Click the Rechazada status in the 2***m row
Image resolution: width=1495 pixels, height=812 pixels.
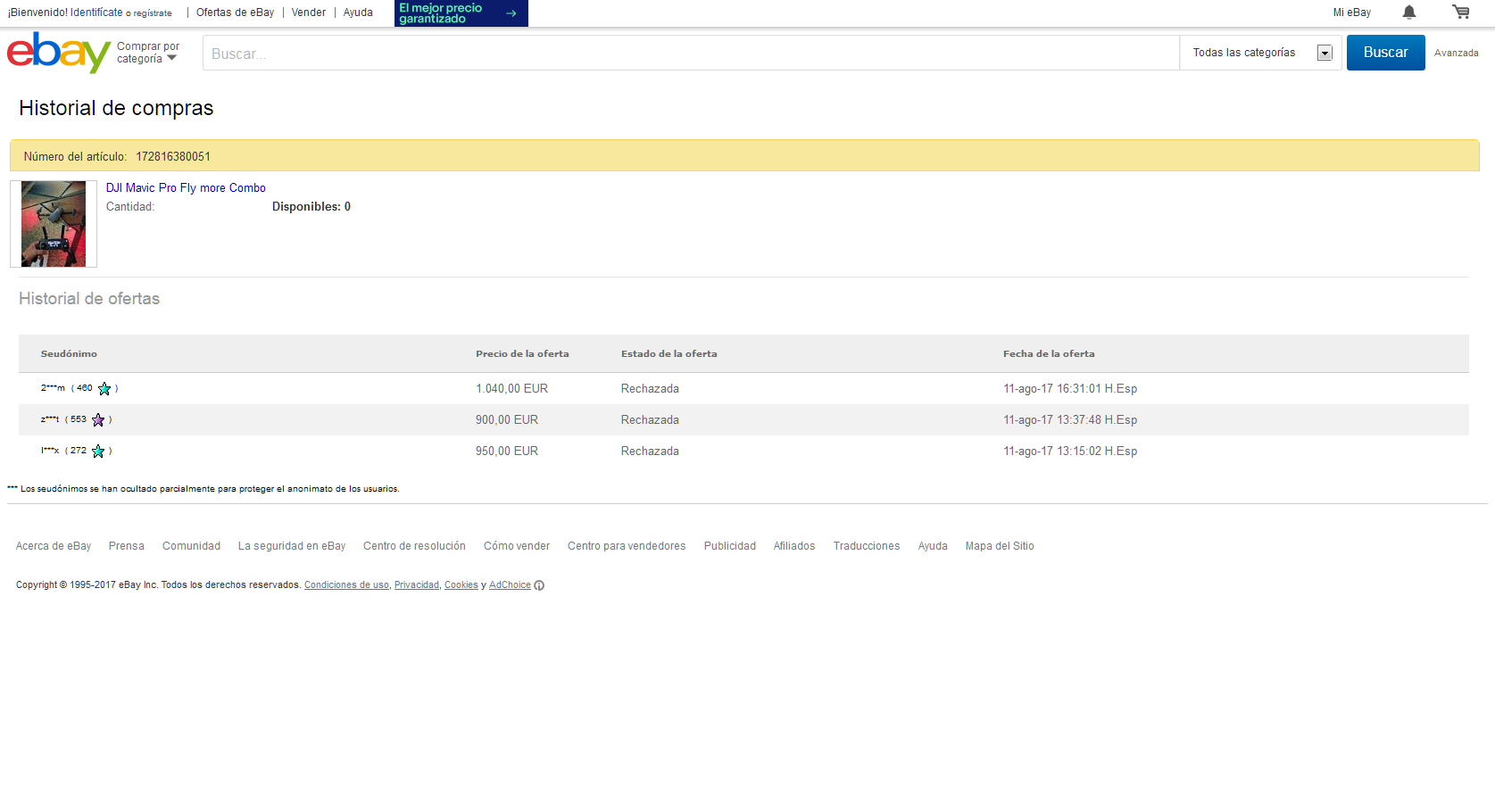pos(650,389)
